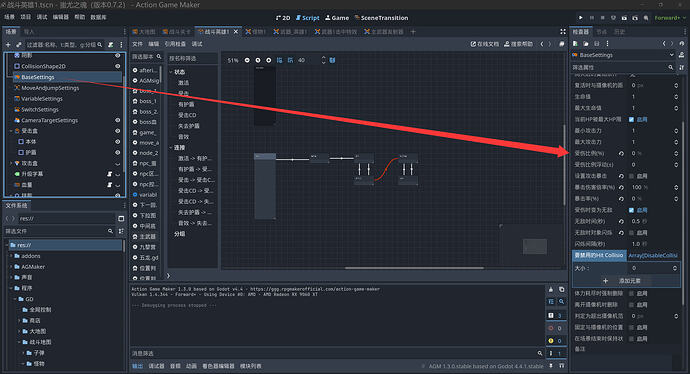The image size is (690, 374).
Task: Expand the 攻击盒 node in the scene tree
Action: coord(11,163)
